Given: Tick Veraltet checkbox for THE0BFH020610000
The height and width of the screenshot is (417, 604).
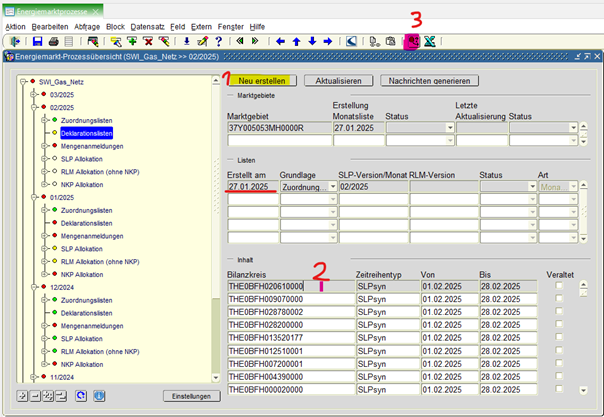Looking at the screenshot, I should coord(559,286).
